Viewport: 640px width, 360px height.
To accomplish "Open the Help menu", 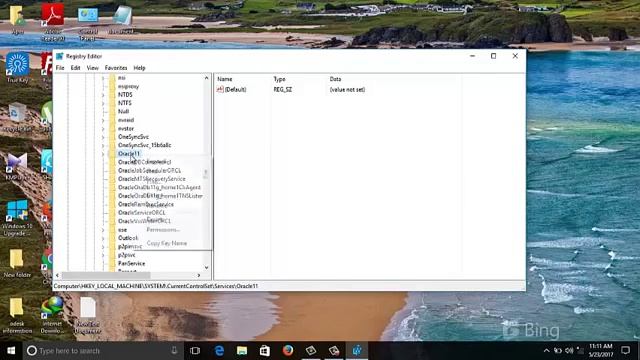I will [139, 68].
